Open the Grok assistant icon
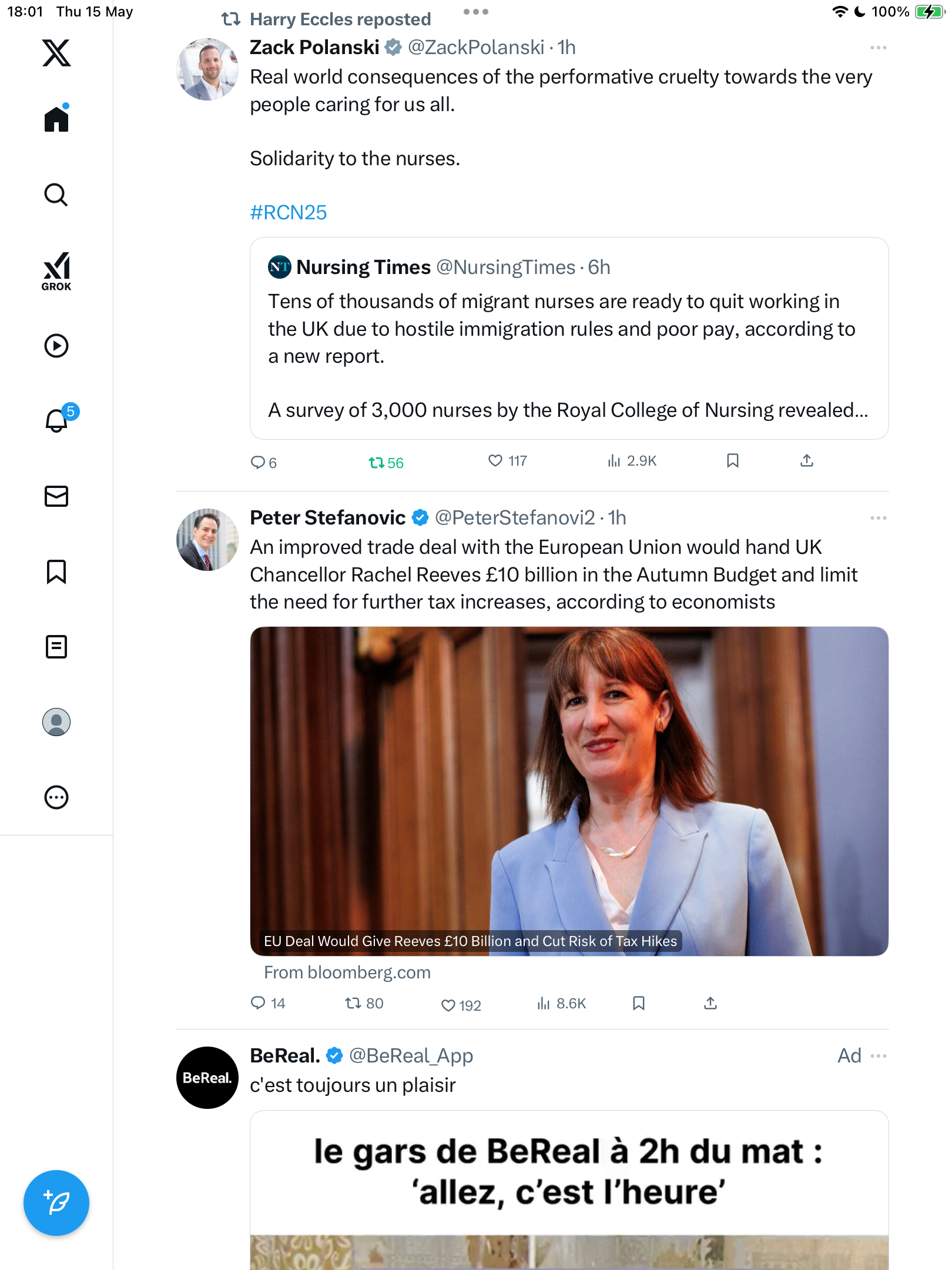 coord(56,271)
